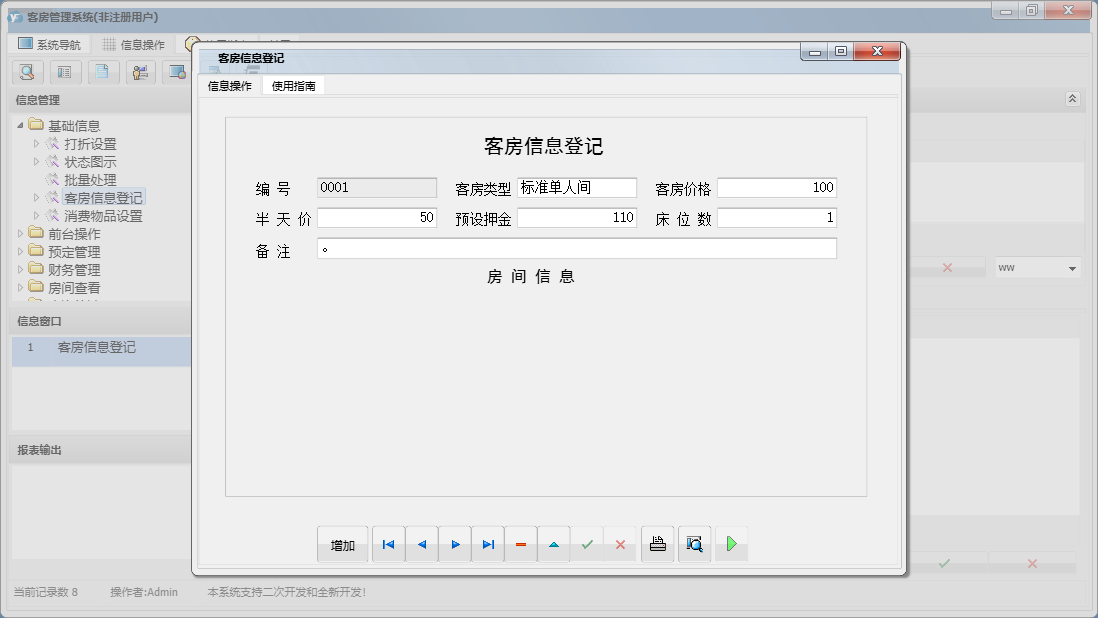Go to previous record arrow
This screenshot has width=1098, height=618.
[x=422, y=545]
